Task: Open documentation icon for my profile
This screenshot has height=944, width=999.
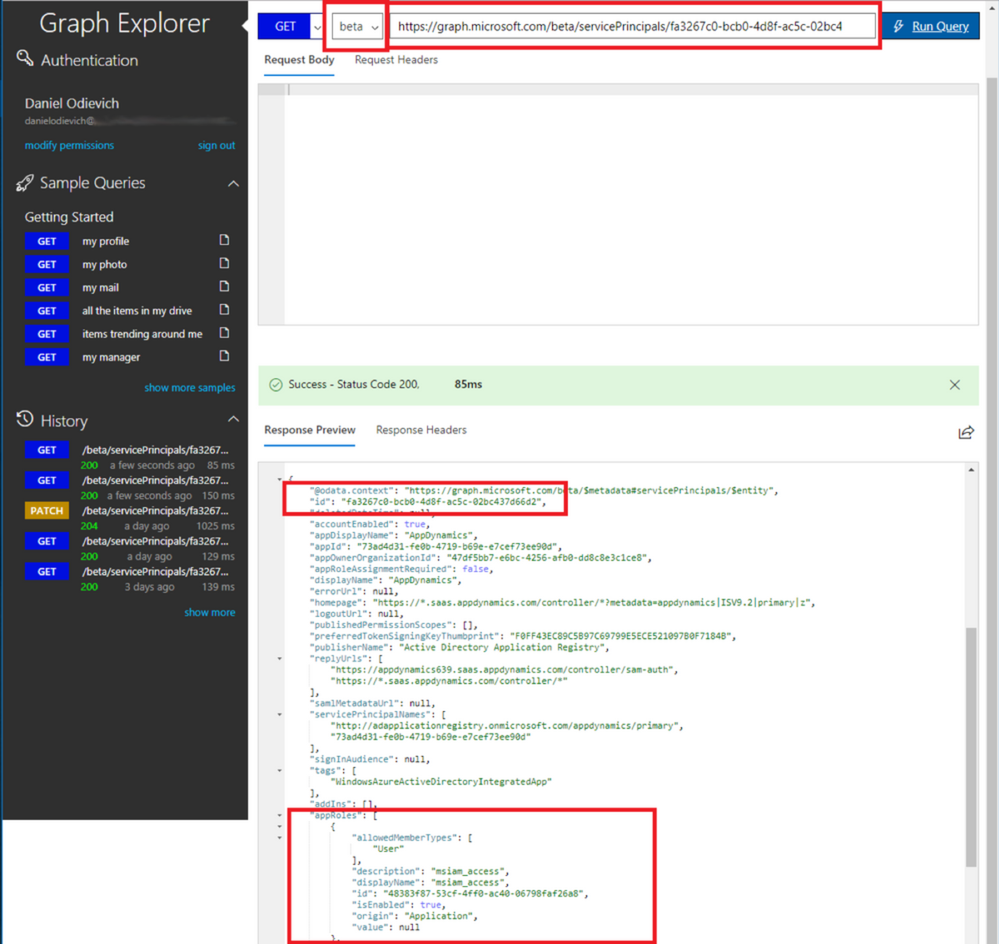Action: (224, 240)
